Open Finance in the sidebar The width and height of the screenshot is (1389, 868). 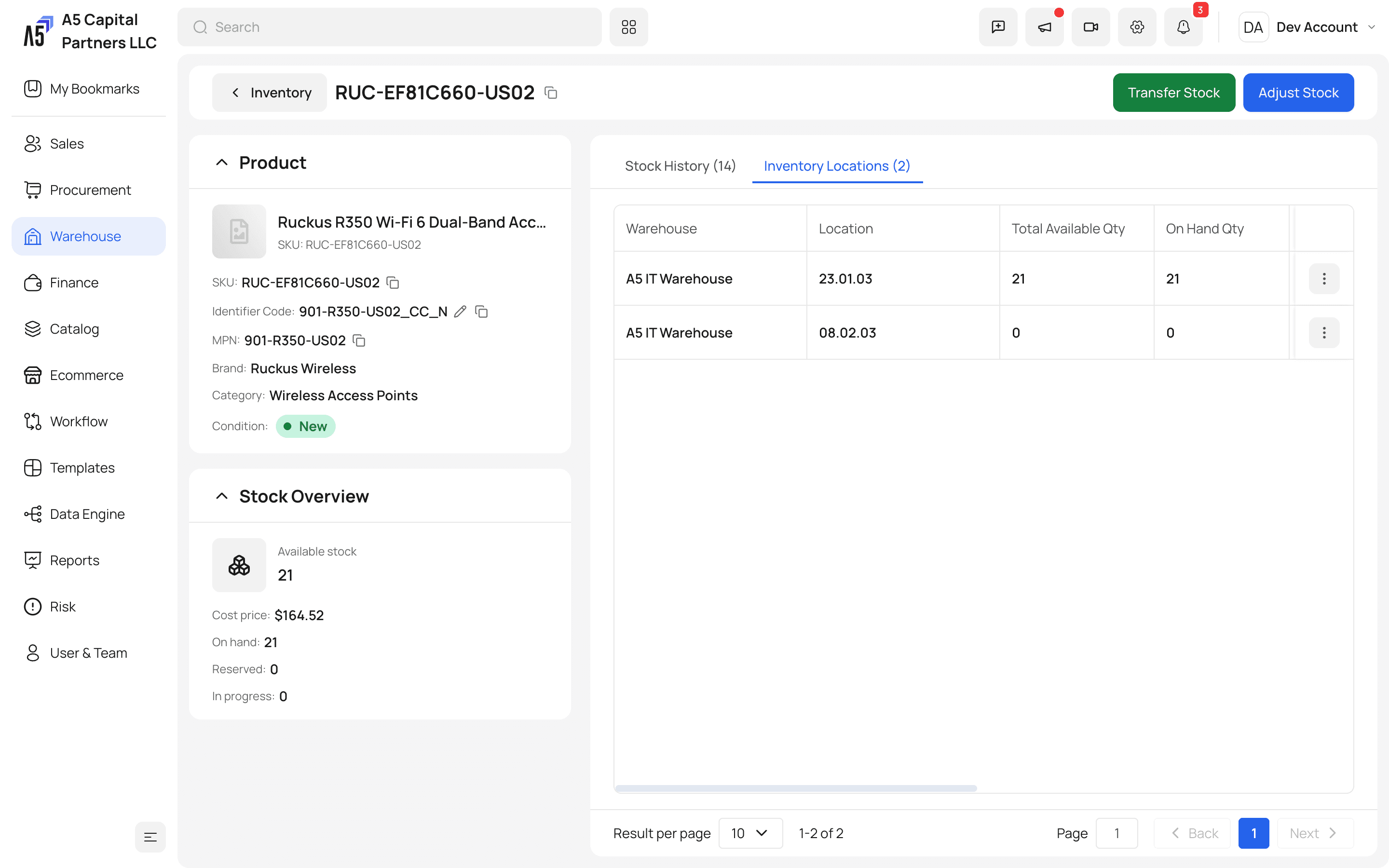(x=88, y=283)
